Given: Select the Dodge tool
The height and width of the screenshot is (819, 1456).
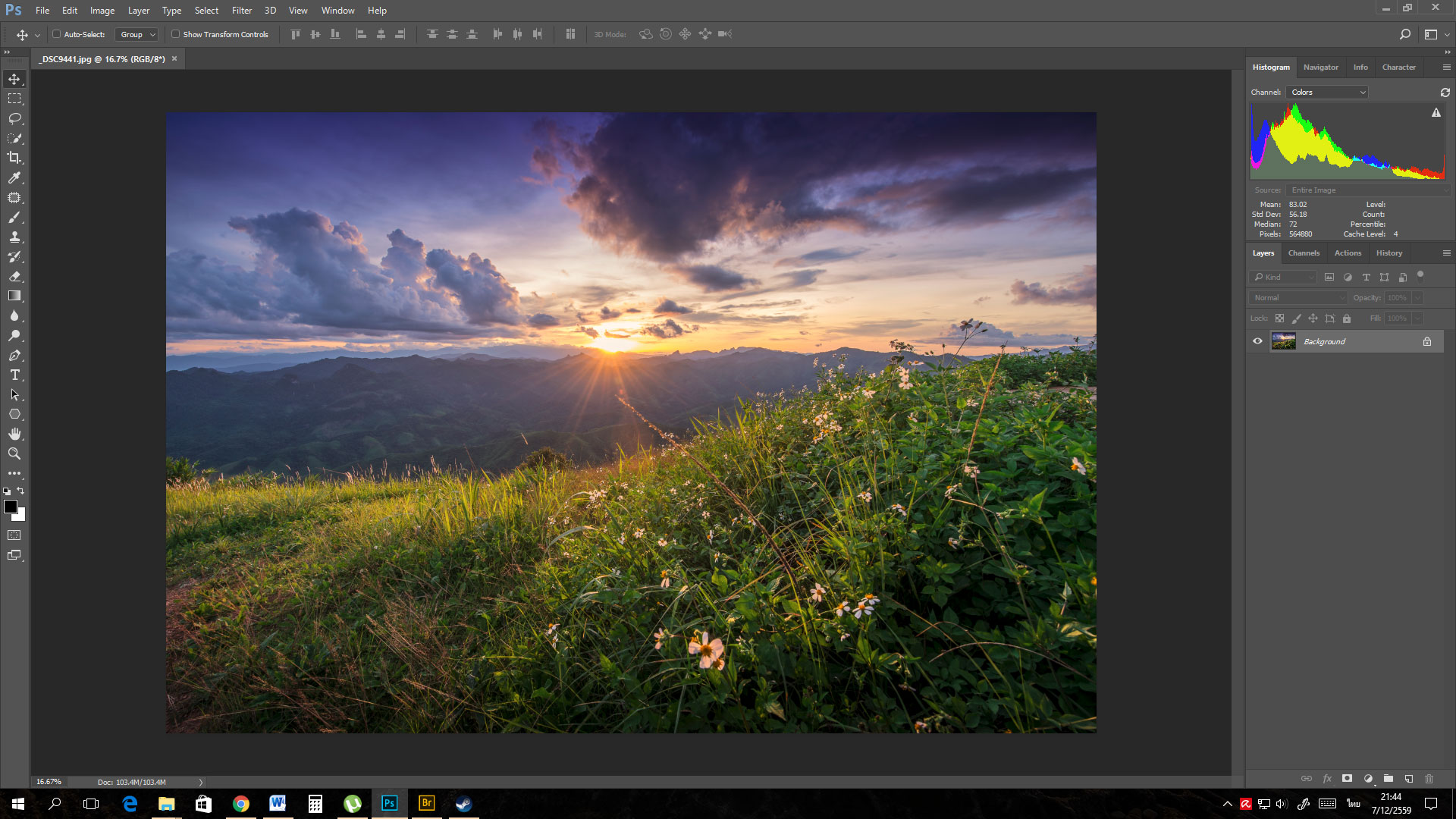Looking at the screenshot, I should [x=14, y=335].
